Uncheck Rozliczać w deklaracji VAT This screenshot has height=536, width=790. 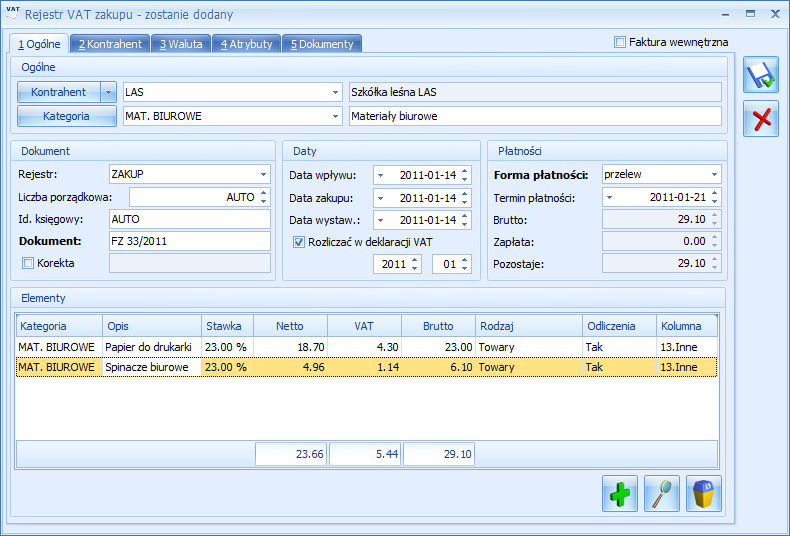coord(299,242)
